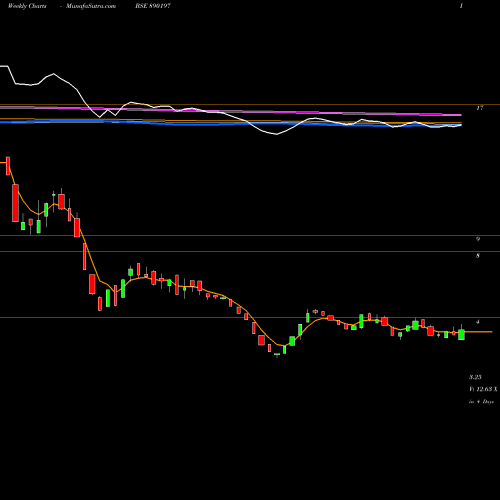Click the MunafaSutra.com label
Image resolution: width=500 pixels, height=500 pixels.
coord(91,6)
